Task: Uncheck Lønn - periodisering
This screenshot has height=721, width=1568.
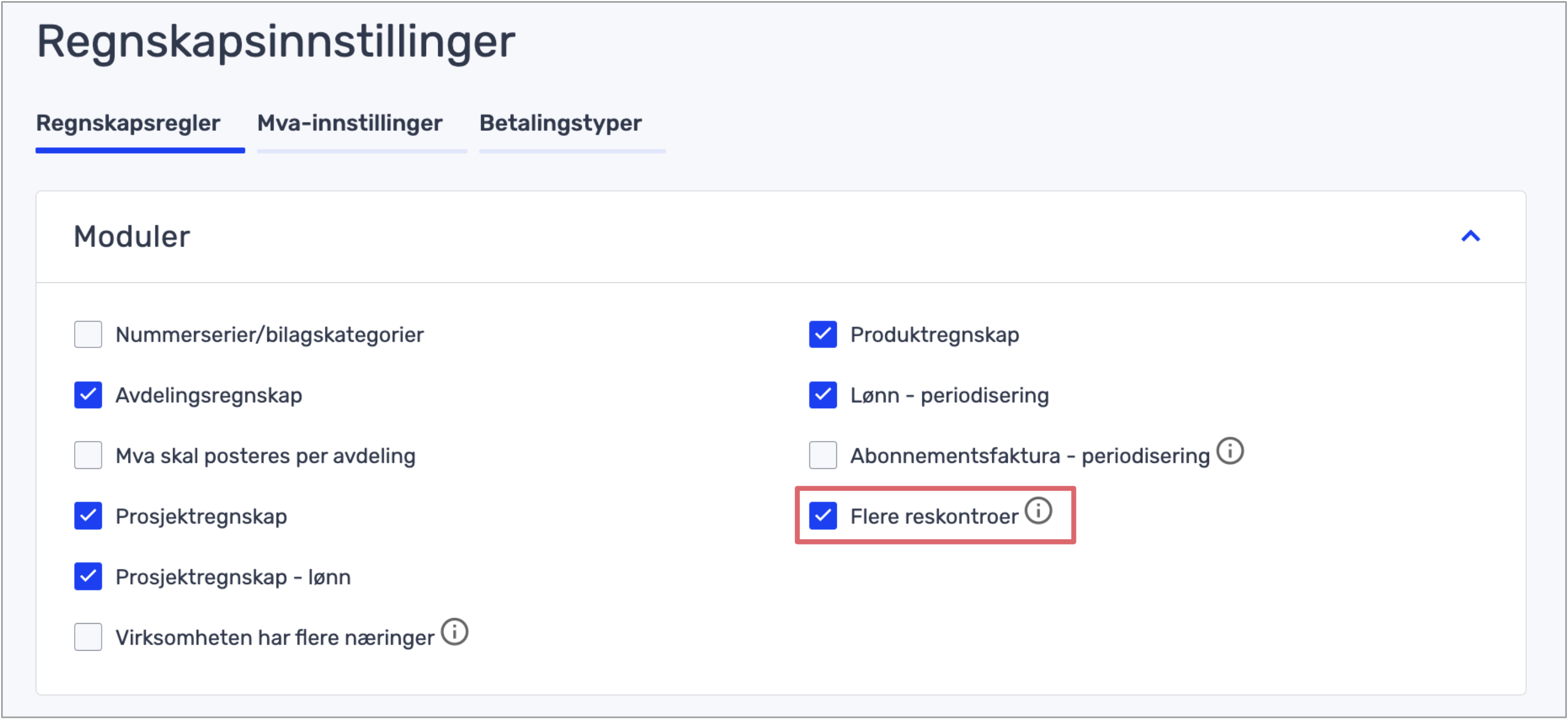Action: coord(823,396)
